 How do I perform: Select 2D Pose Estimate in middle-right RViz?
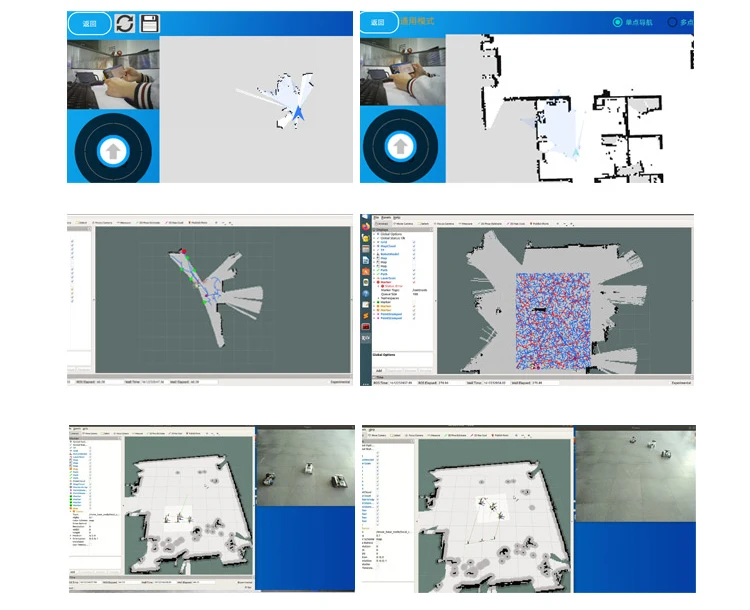[490, 223]
